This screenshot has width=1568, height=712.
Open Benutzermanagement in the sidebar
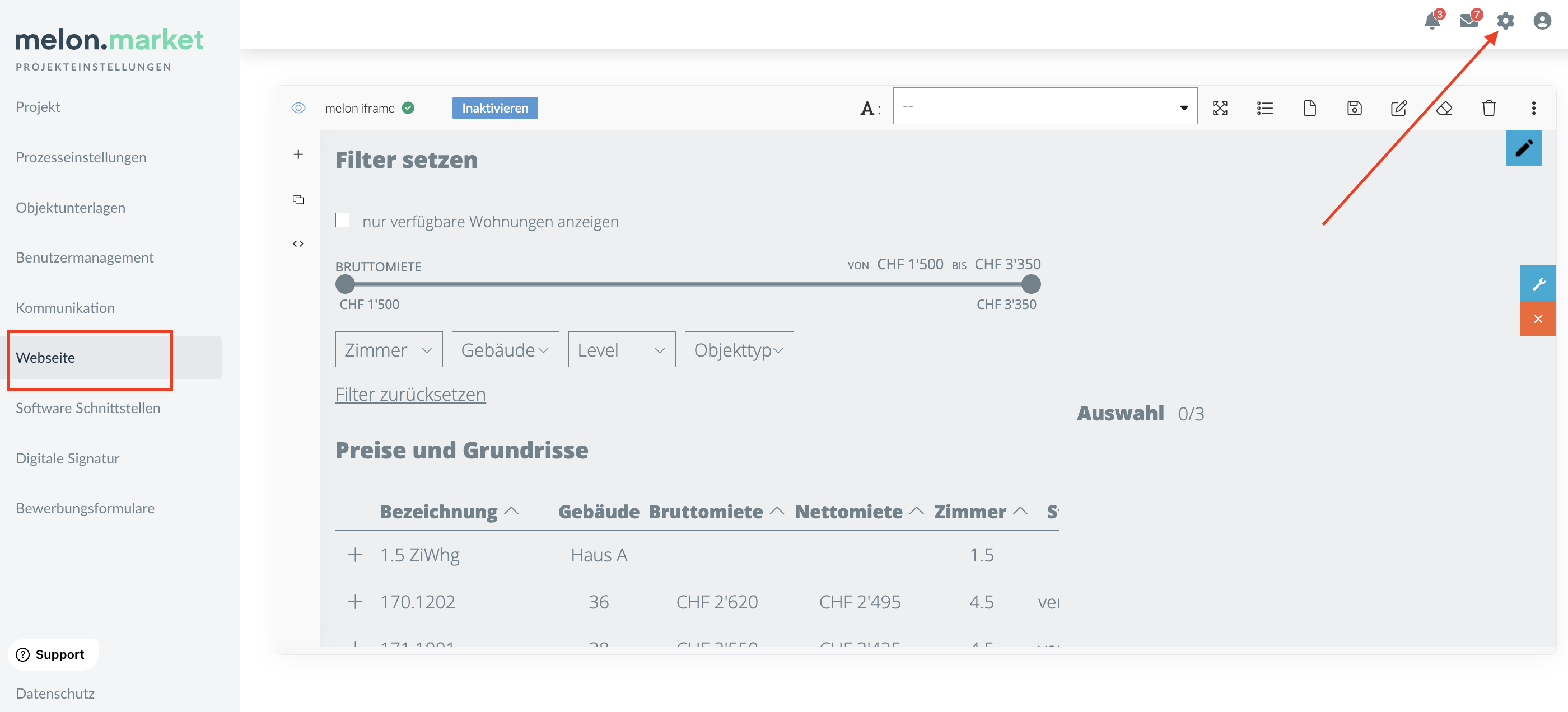(x=85, y=257)
